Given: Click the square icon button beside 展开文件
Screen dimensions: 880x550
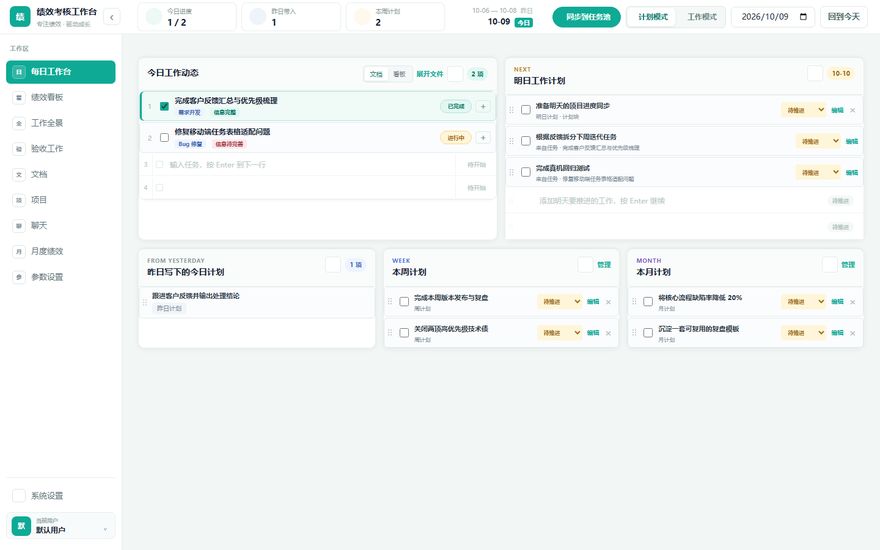Looking at the screenshot, I should pyautogui.click(x=455, y=74).
